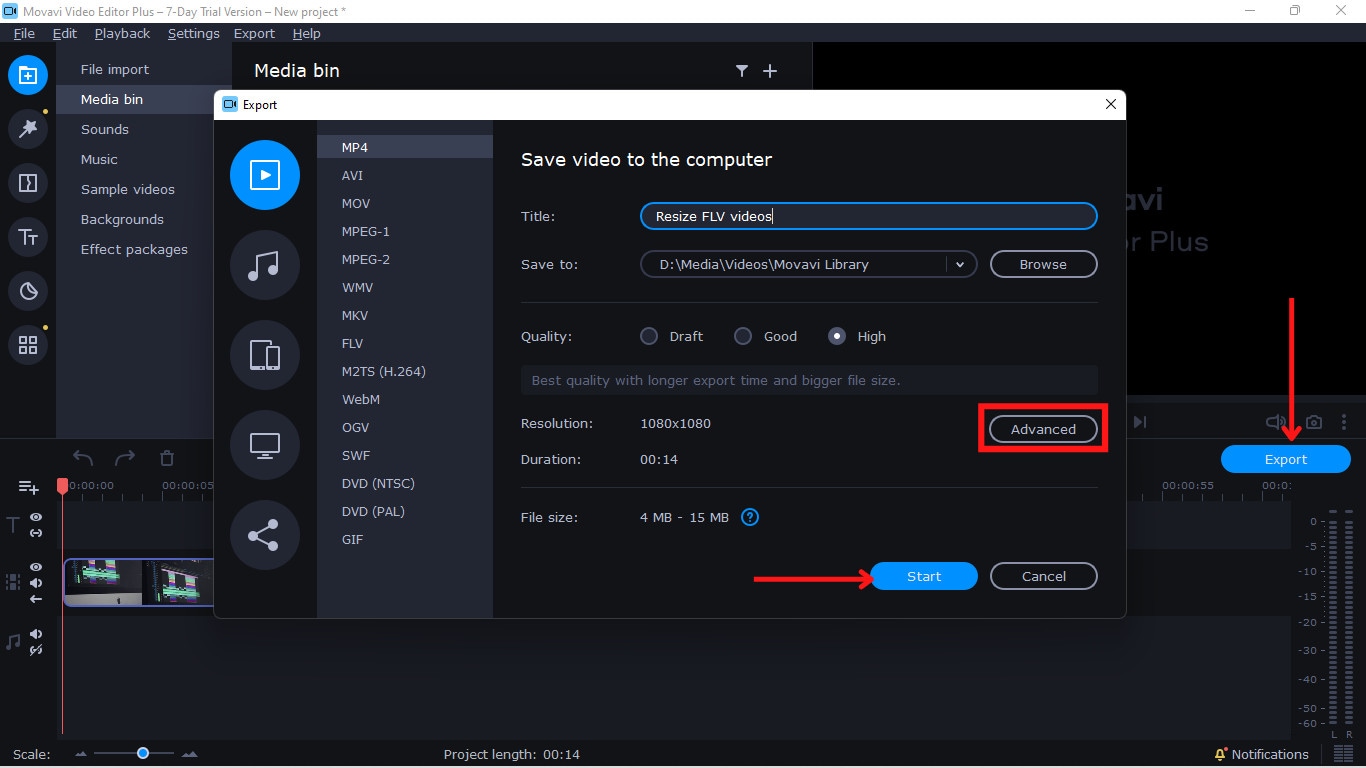Open the Export menu in menu bar
The height and width of the screenshot is (768, 1366).
[x=254, y=33]
